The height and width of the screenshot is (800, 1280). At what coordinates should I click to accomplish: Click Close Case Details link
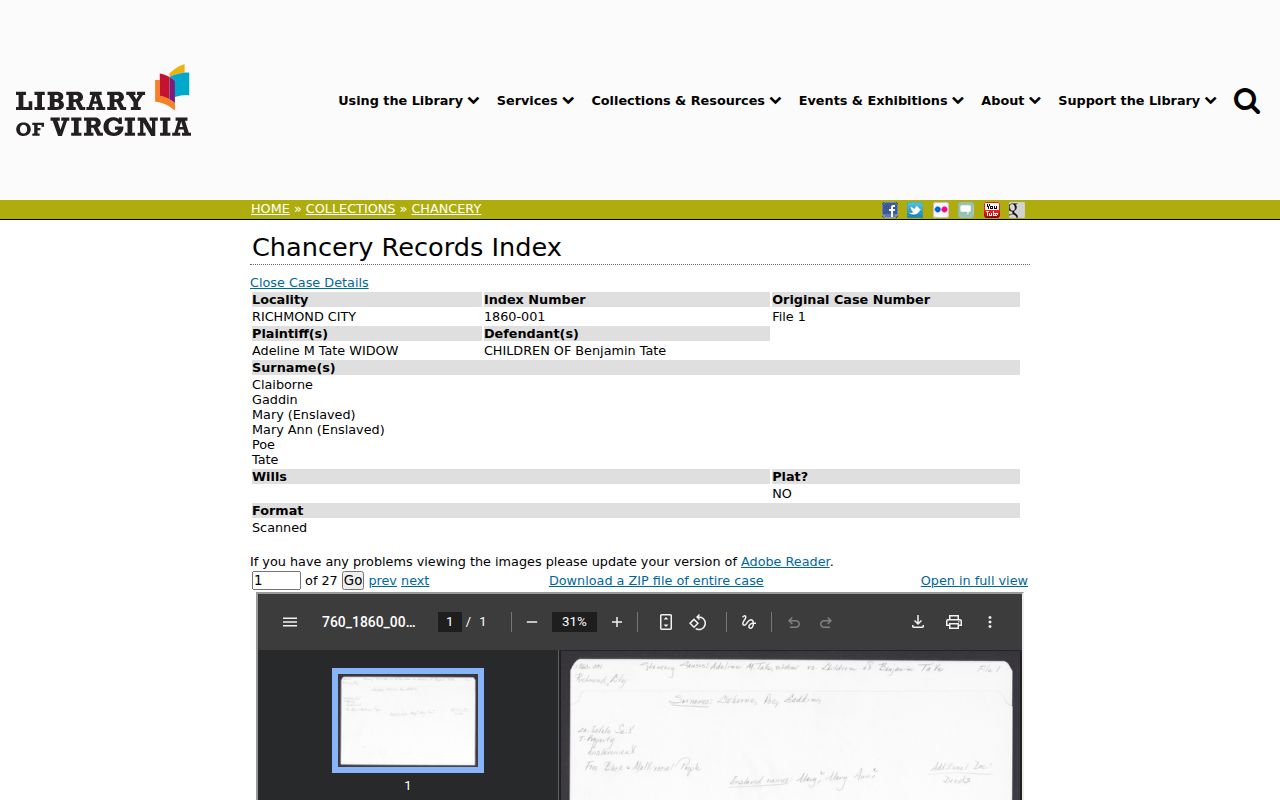309,283
